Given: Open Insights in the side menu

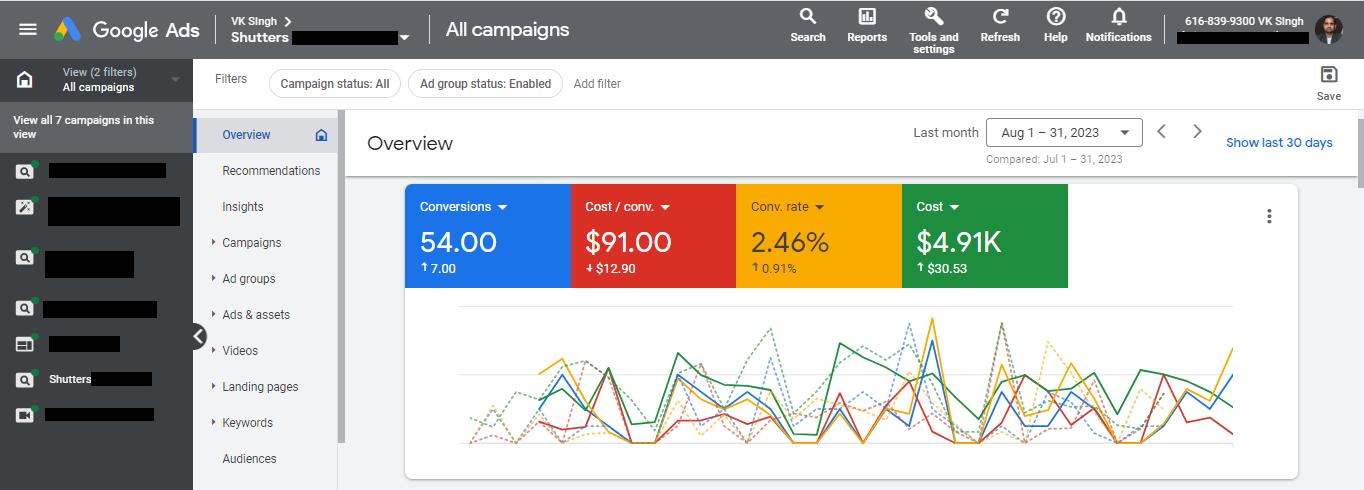Looking at the screenshot, I should coord(243,207).
